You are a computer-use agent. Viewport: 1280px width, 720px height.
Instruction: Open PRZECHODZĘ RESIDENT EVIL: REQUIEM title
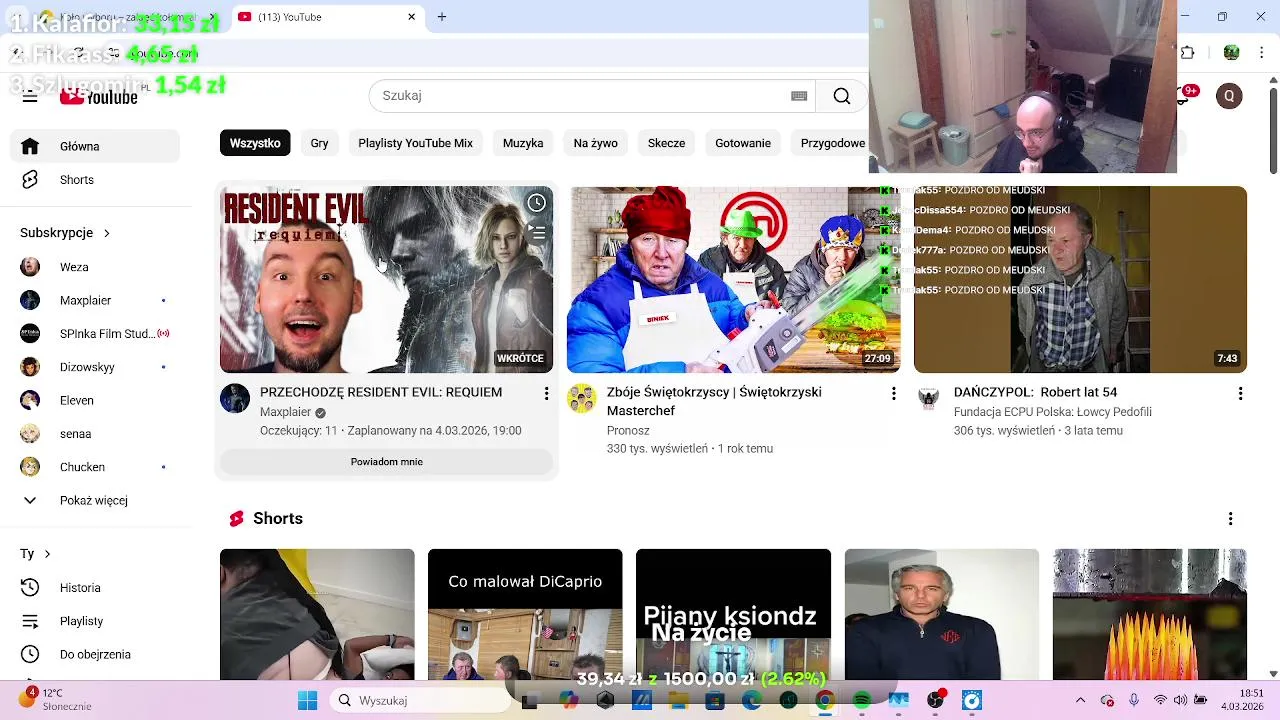pos(381,393)
